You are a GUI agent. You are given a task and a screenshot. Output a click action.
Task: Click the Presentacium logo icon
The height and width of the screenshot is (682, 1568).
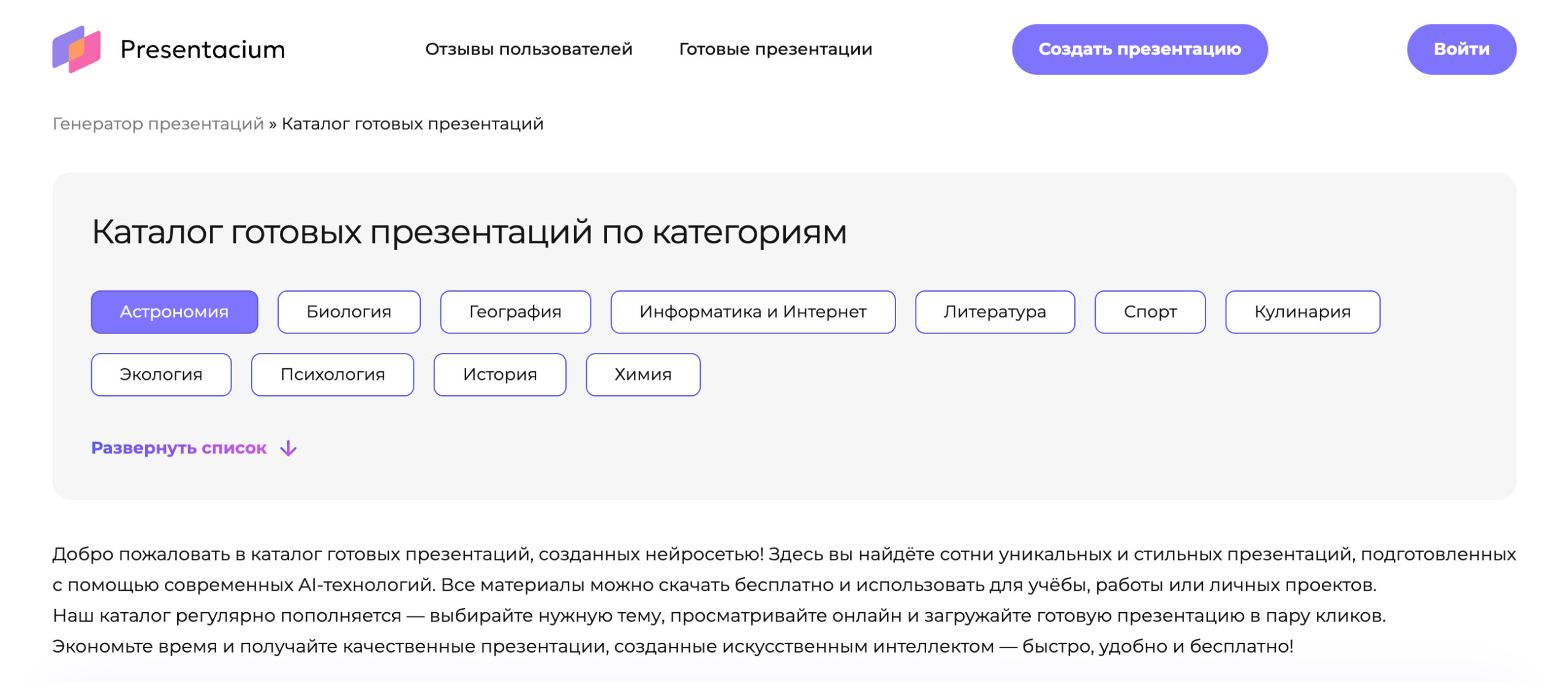point(77,48)
